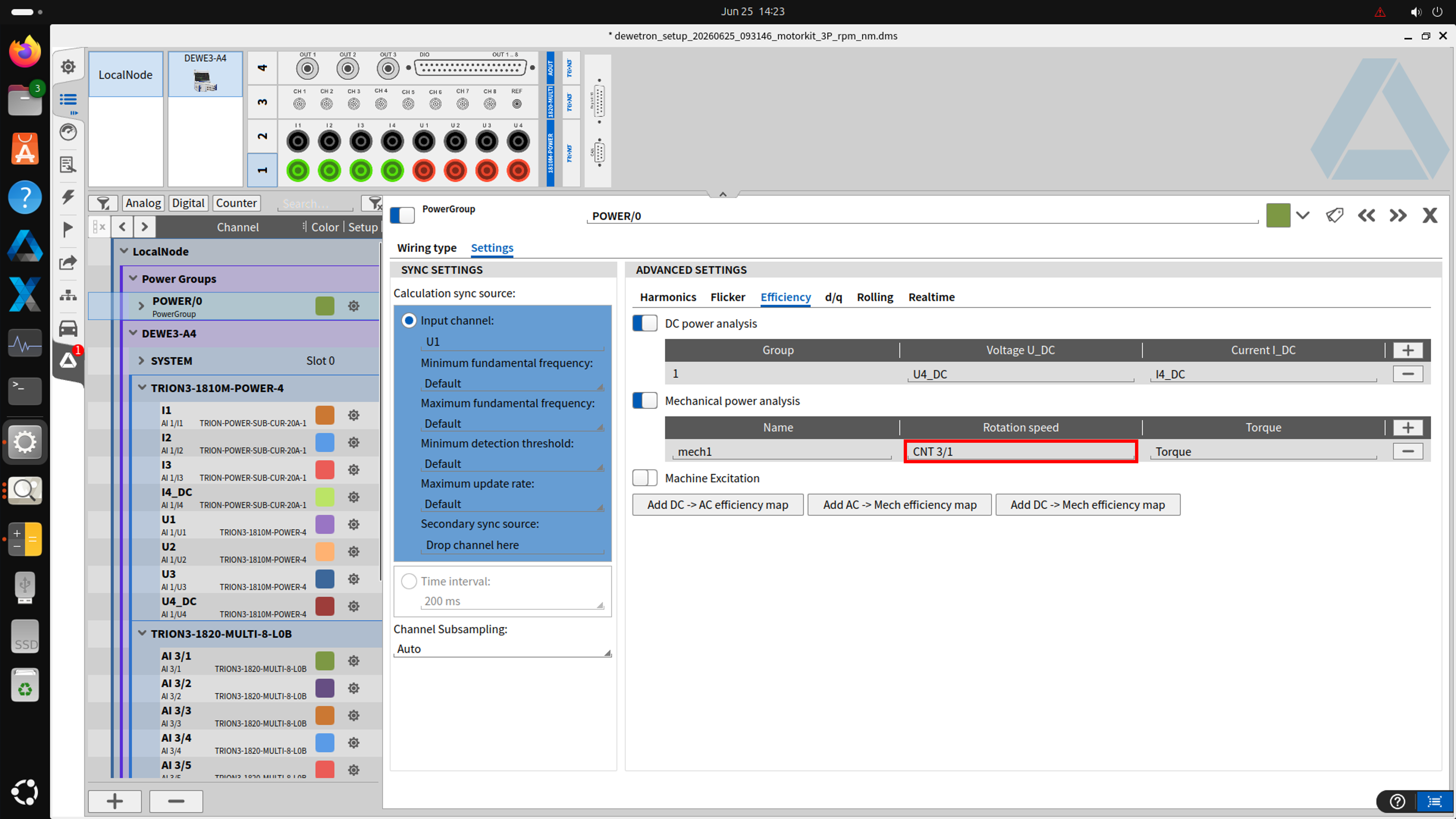
Task: Open the d/q advanced tab
Action: 833,297
